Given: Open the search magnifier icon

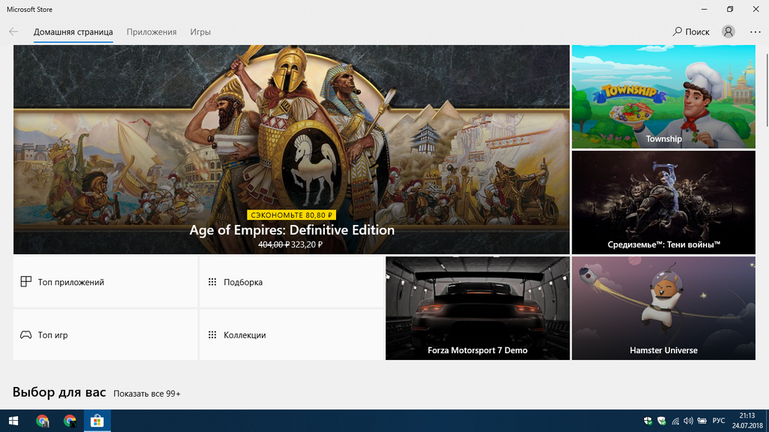Looking at the screenshot, I should click(x=677, y=32).
